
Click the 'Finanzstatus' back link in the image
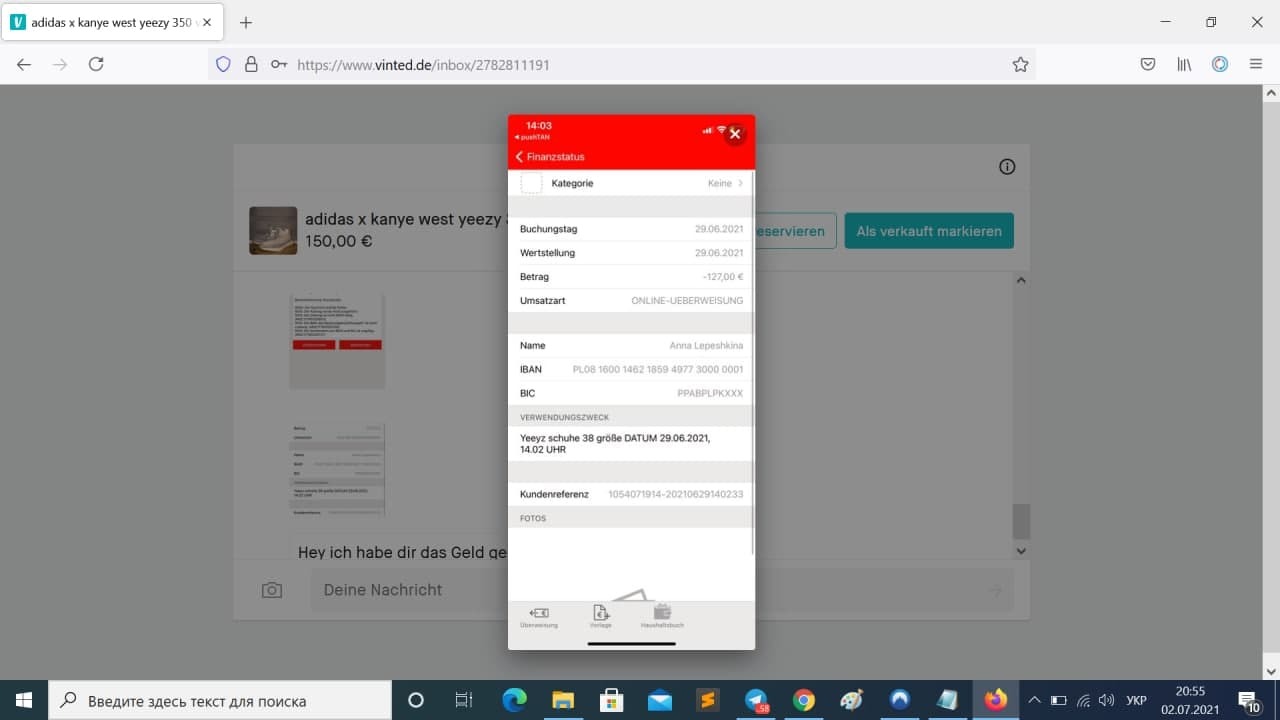(550, 157)
